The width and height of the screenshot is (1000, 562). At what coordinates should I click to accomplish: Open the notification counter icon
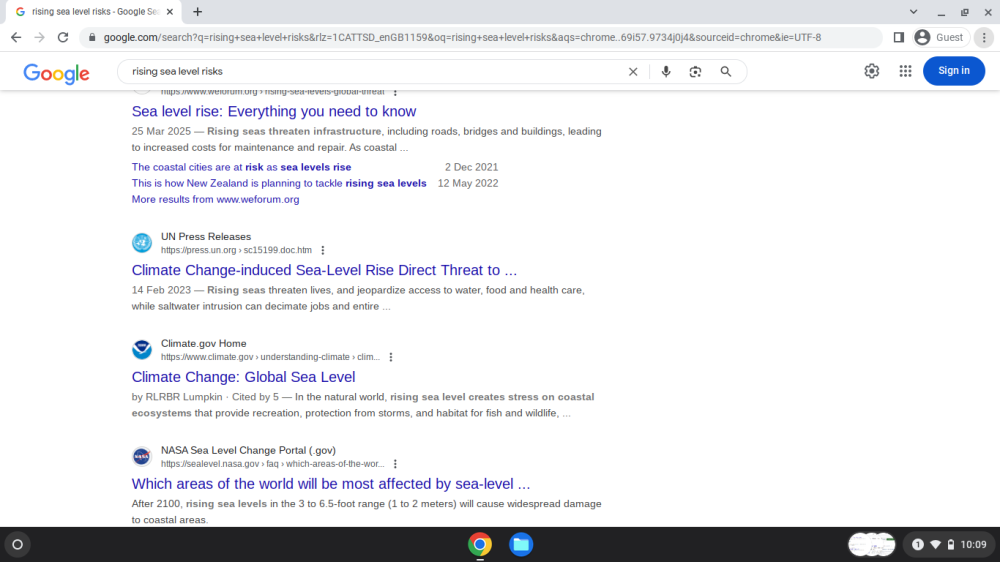point(918,545)
